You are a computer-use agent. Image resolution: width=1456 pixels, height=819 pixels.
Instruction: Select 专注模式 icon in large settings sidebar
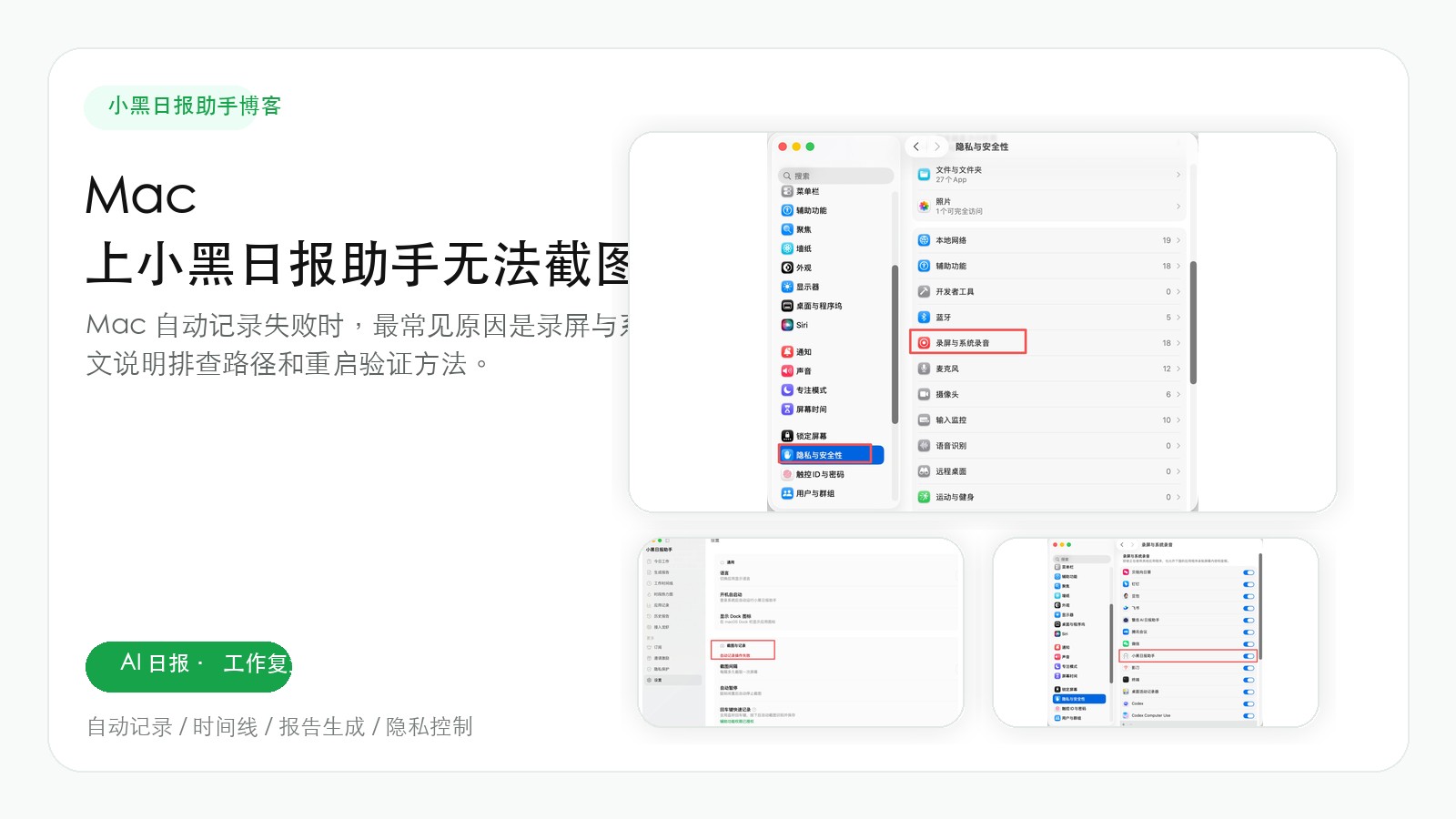point(787,389)
